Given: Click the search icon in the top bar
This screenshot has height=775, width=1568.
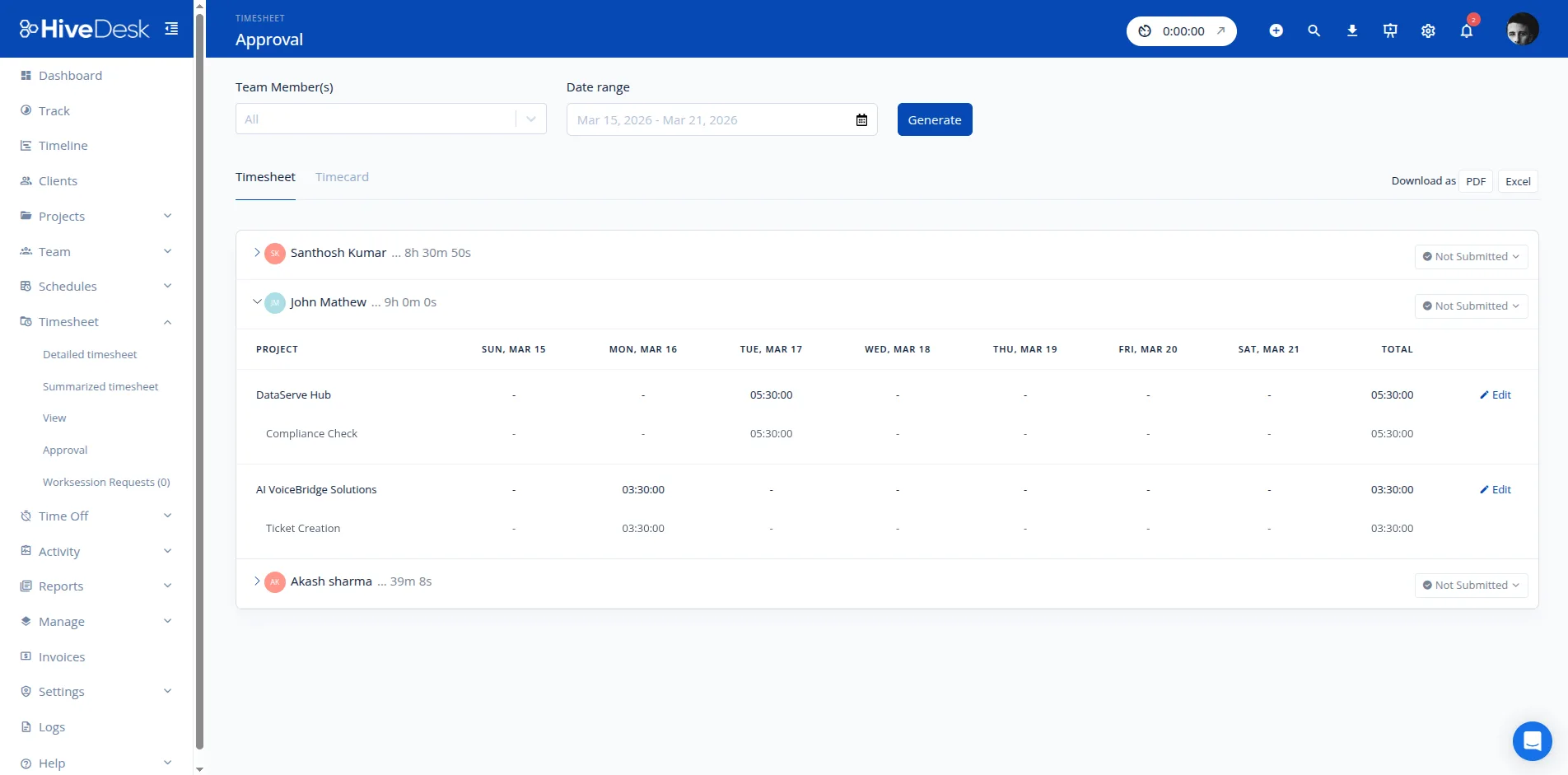Looking at the screenshot, I should (x=1314, y=30).
